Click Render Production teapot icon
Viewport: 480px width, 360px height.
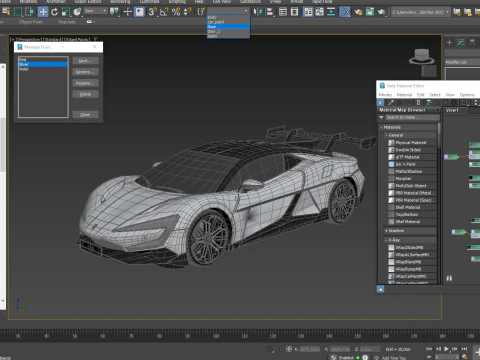[x=381, y=12]
